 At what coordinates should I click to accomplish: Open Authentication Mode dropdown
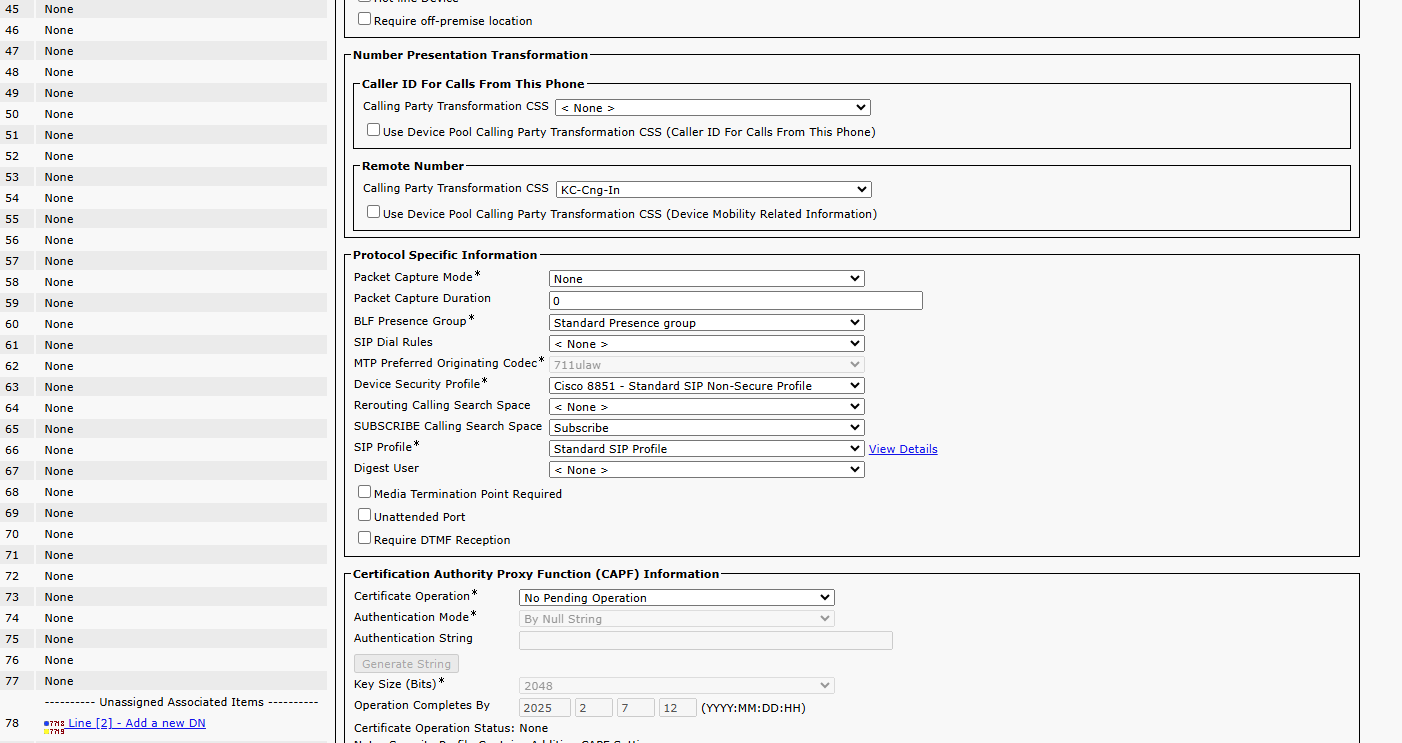click(x=677, y=619)
